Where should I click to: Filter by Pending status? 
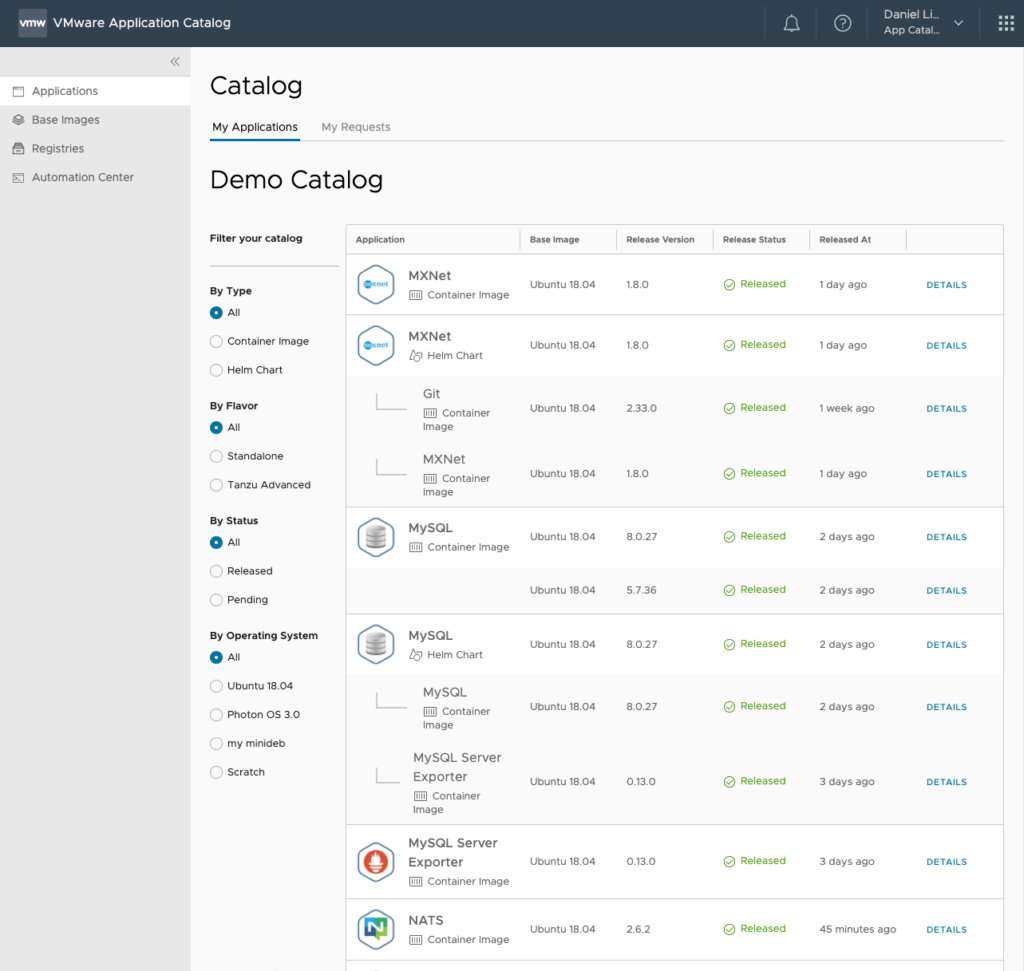coord(217,600)
